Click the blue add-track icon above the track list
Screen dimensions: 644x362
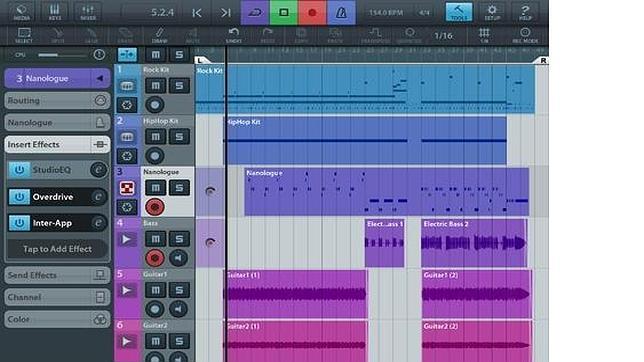127,55
